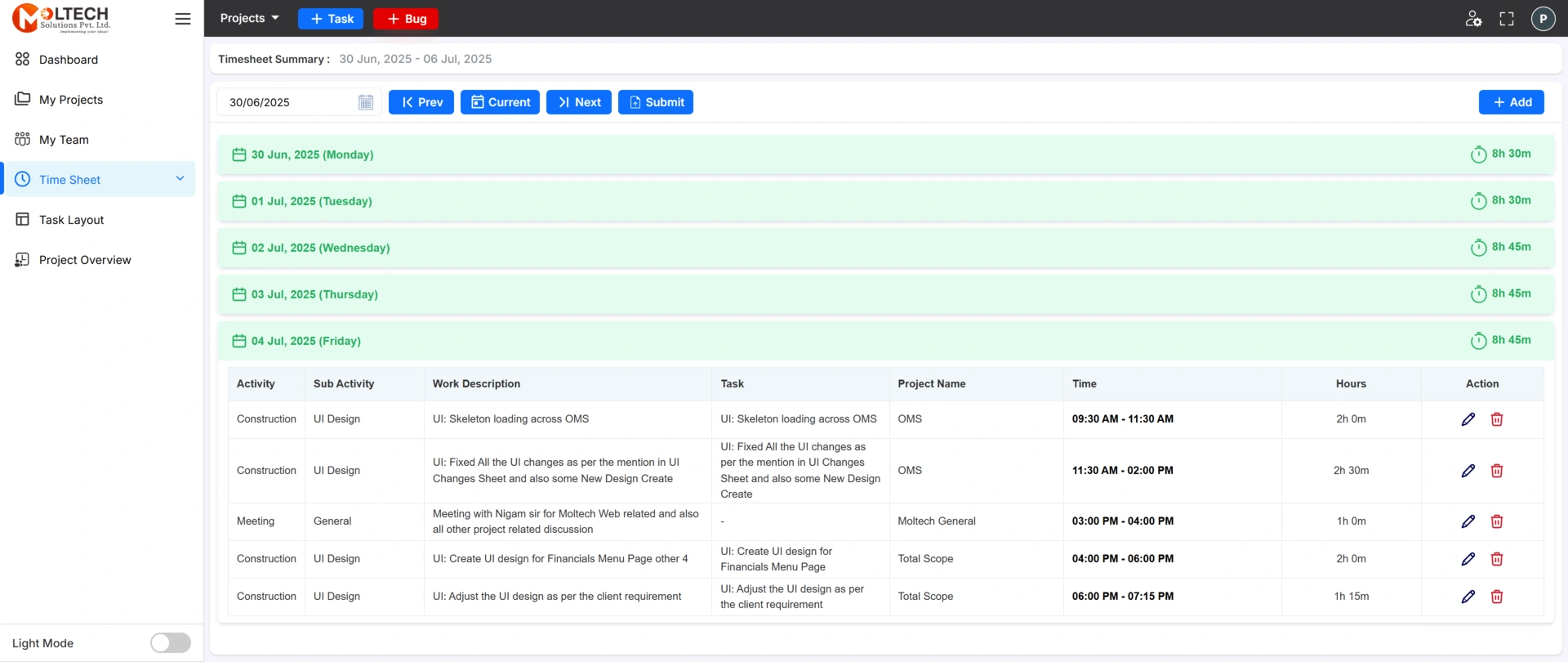Open the profile avatar labeled P
Viewport: 1568px width, 662px height.
[1543, 19]
